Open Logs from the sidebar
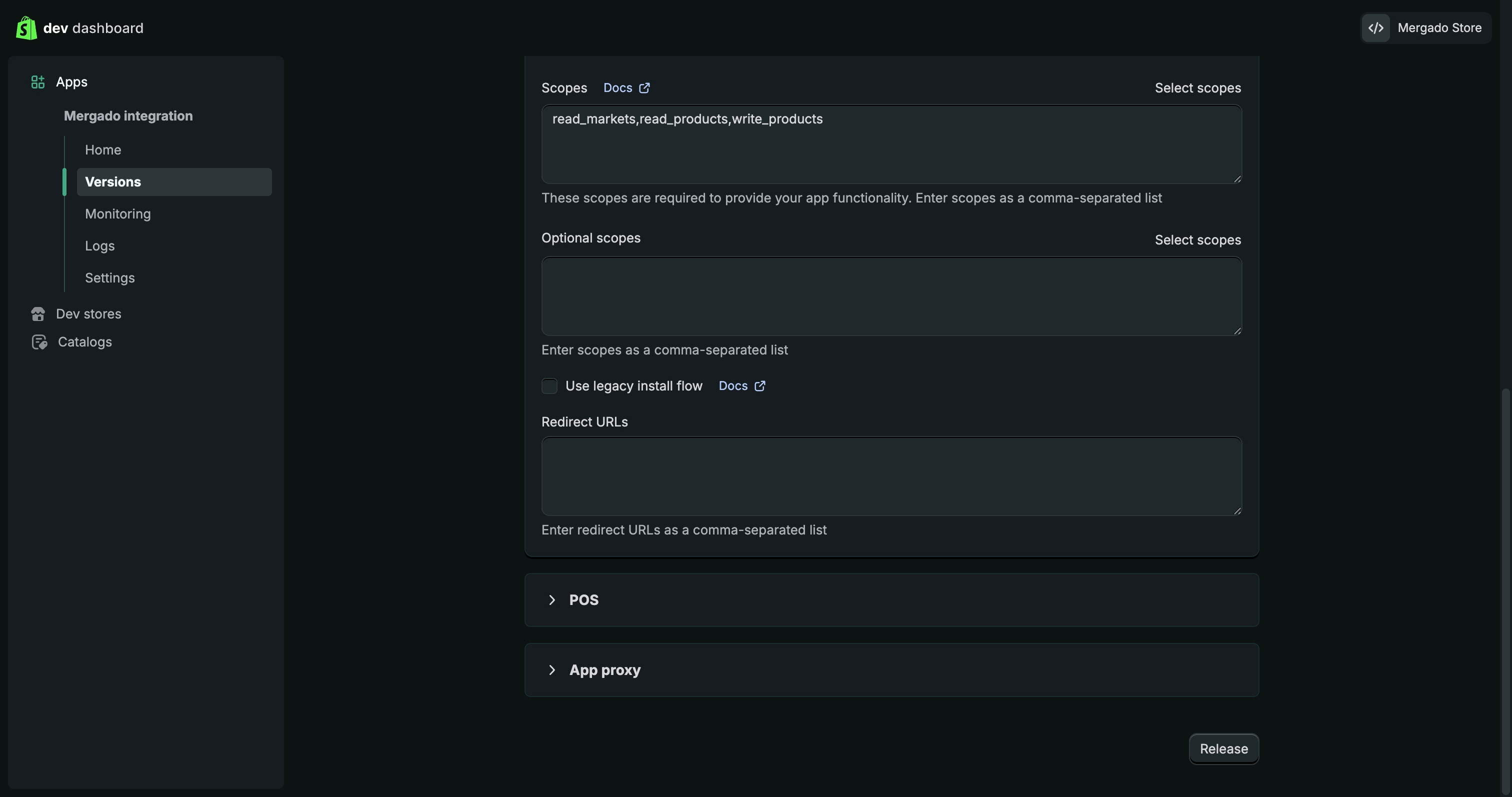This screenshot has width=1512, height=797. click(100, 246)
